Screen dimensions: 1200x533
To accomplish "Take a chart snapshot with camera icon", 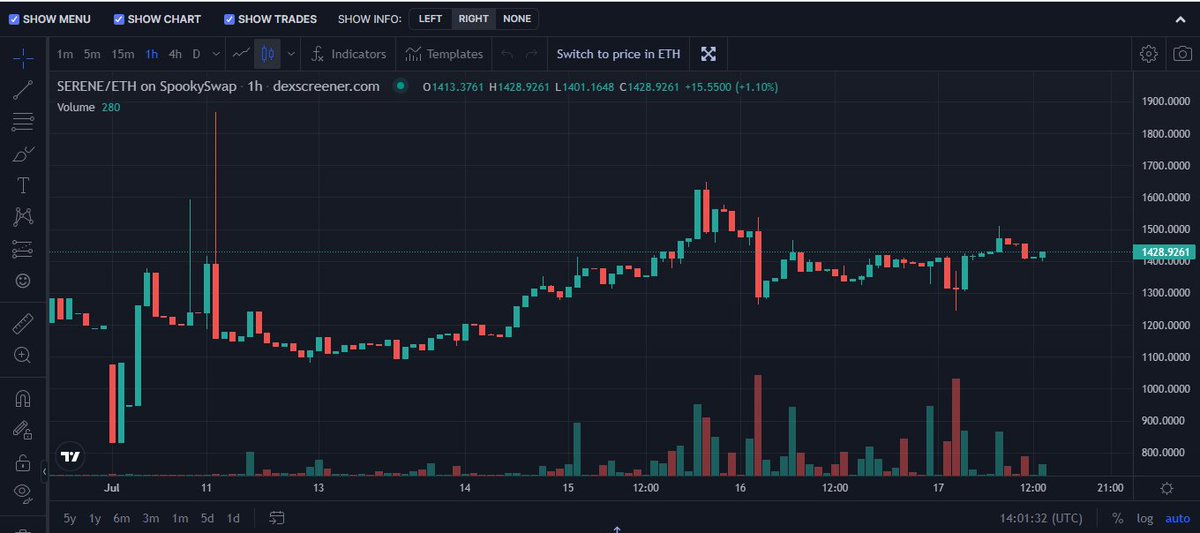I will [1181, 54].
